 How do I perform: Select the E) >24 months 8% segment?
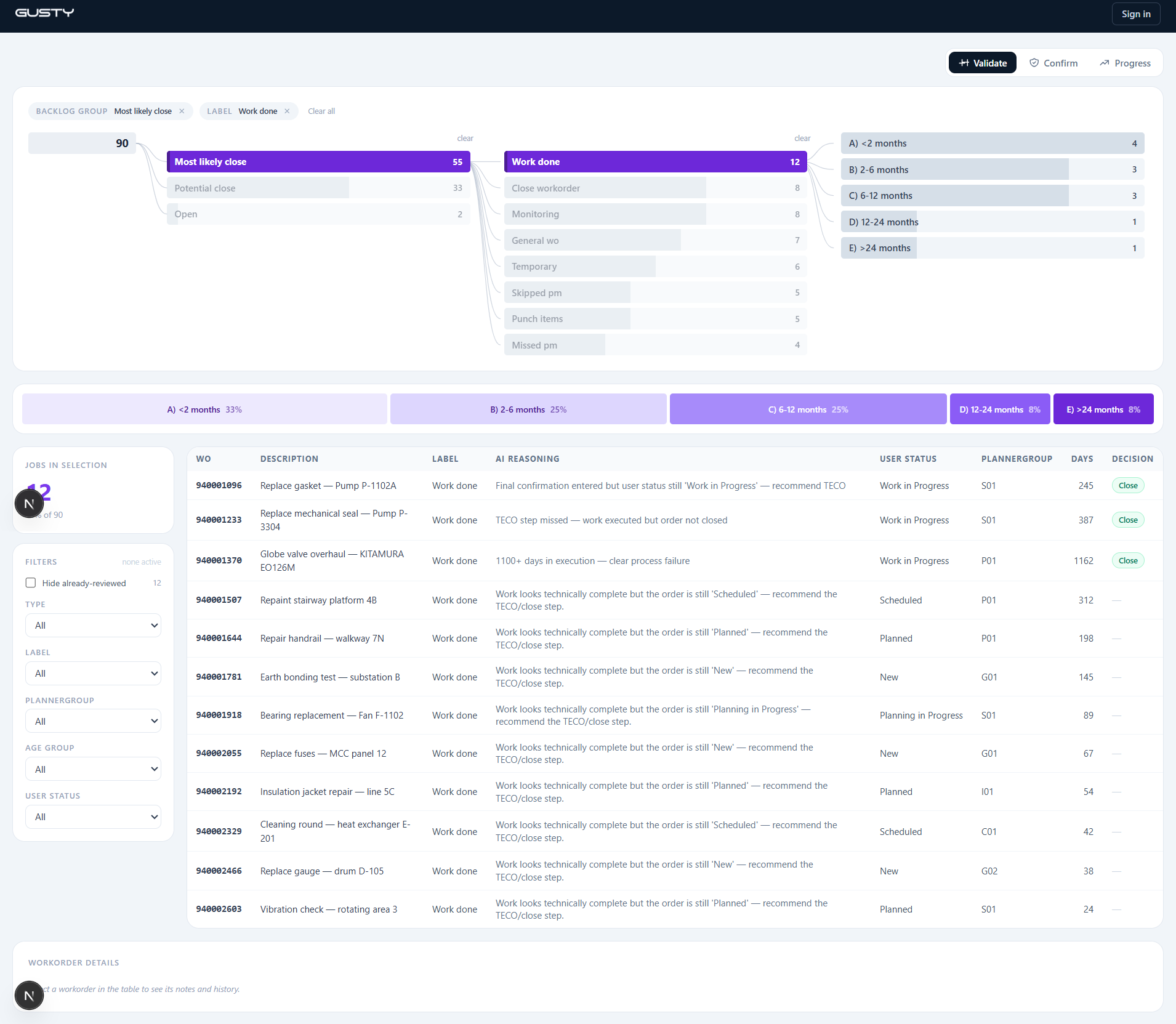coord(1103,409)
